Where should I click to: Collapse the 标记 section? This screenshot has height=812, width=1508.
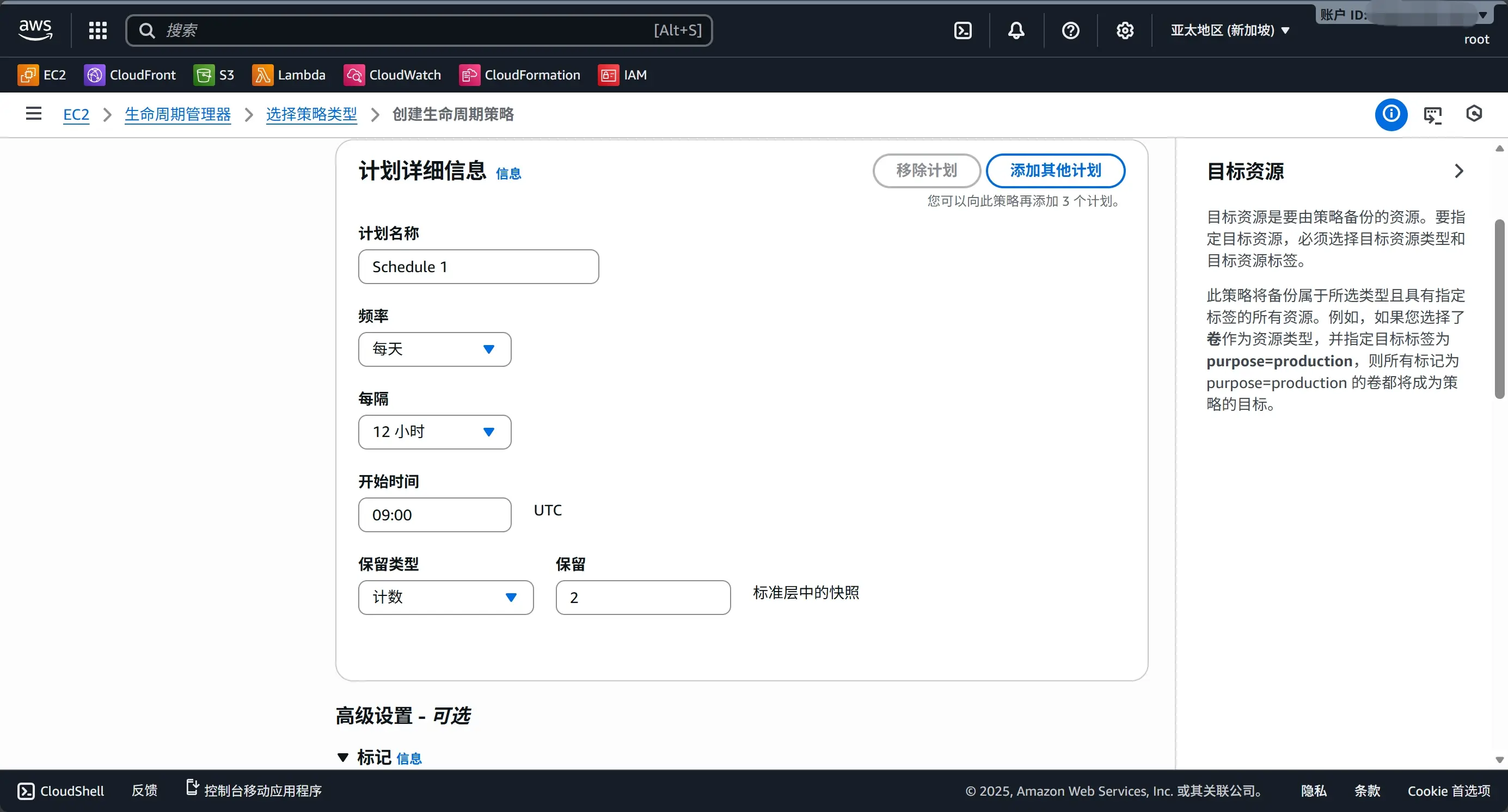(344, 756)
